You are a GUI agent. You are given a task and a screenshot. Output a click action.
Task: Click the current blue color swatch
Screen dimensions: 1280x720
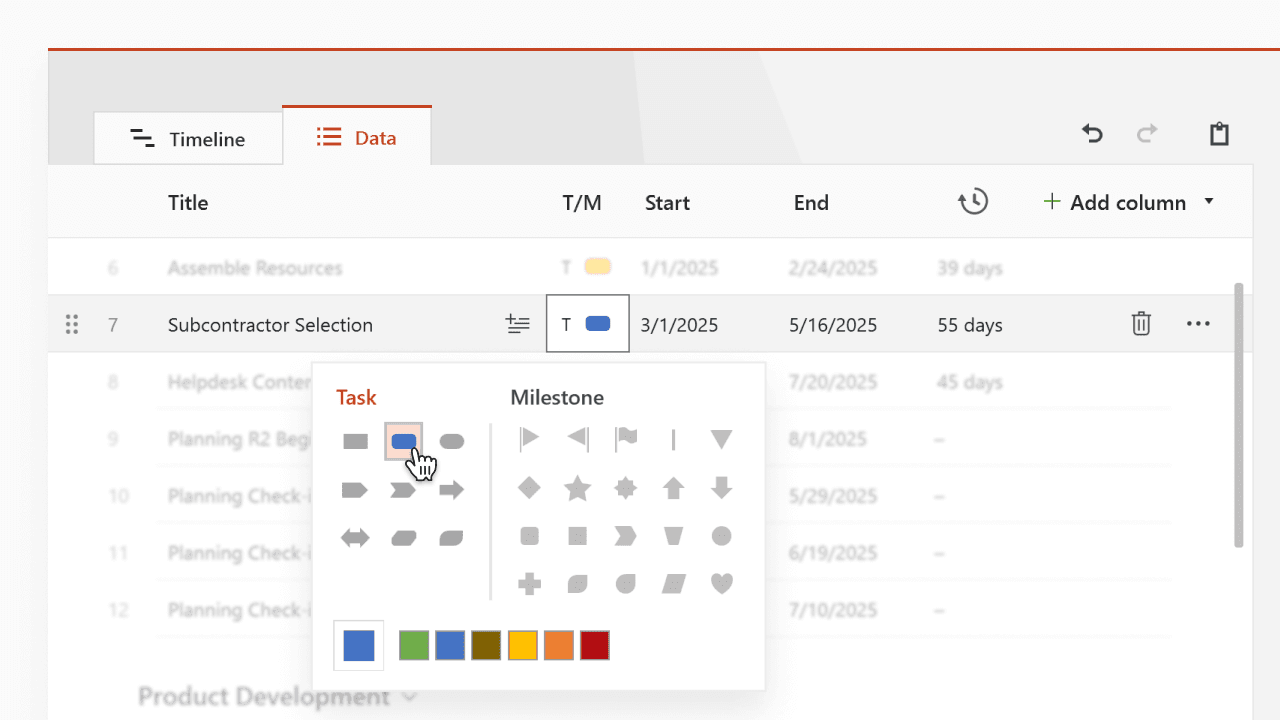(x=359, y=645)
